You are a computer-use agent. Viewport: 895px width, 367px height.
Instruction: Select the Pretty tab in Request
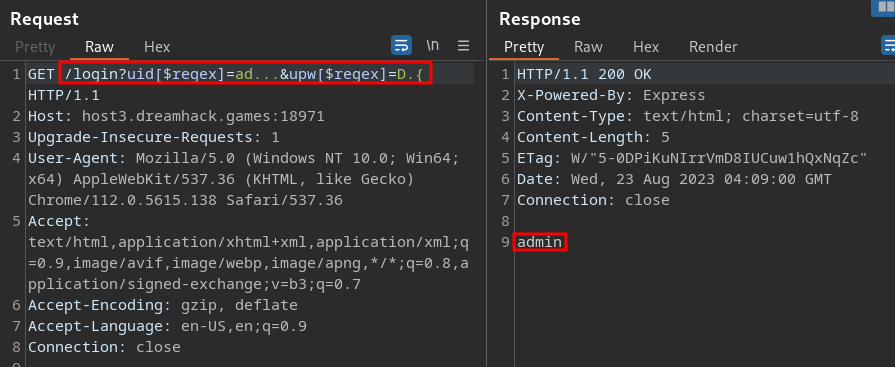point(35,47)
